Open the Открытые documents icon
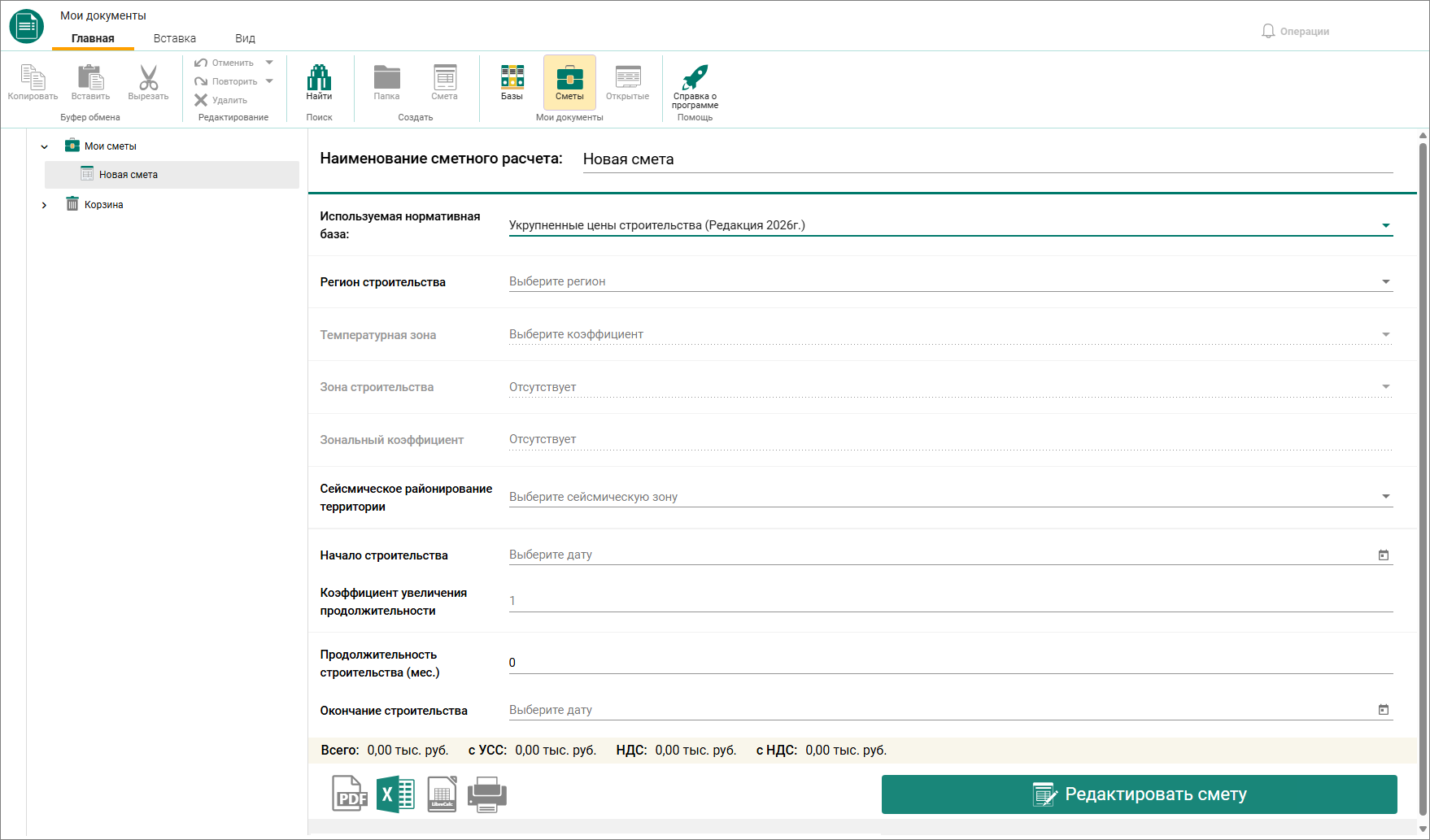 pos(627,77)
